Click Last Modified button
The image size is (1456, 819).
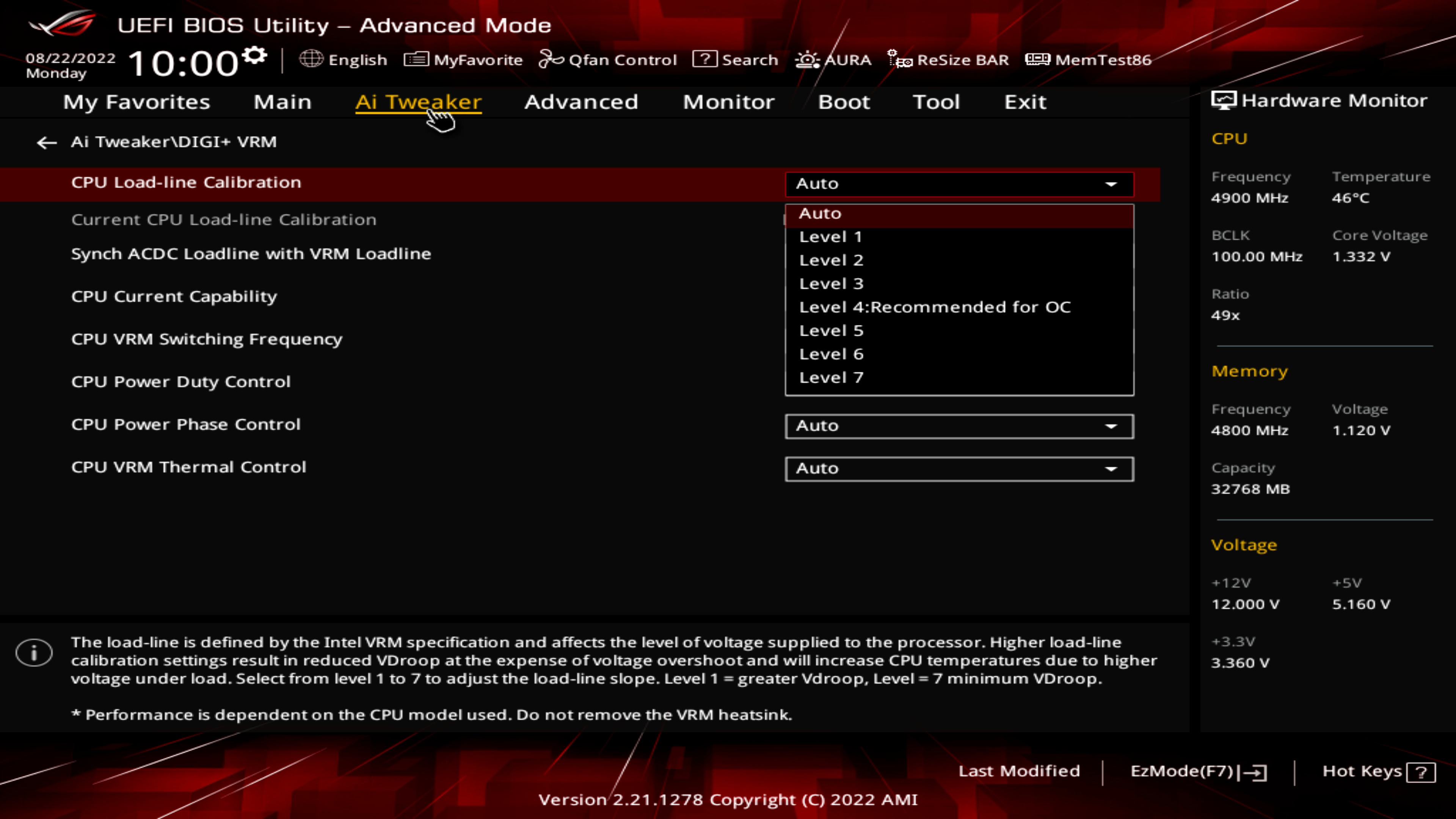(1018, 771)
